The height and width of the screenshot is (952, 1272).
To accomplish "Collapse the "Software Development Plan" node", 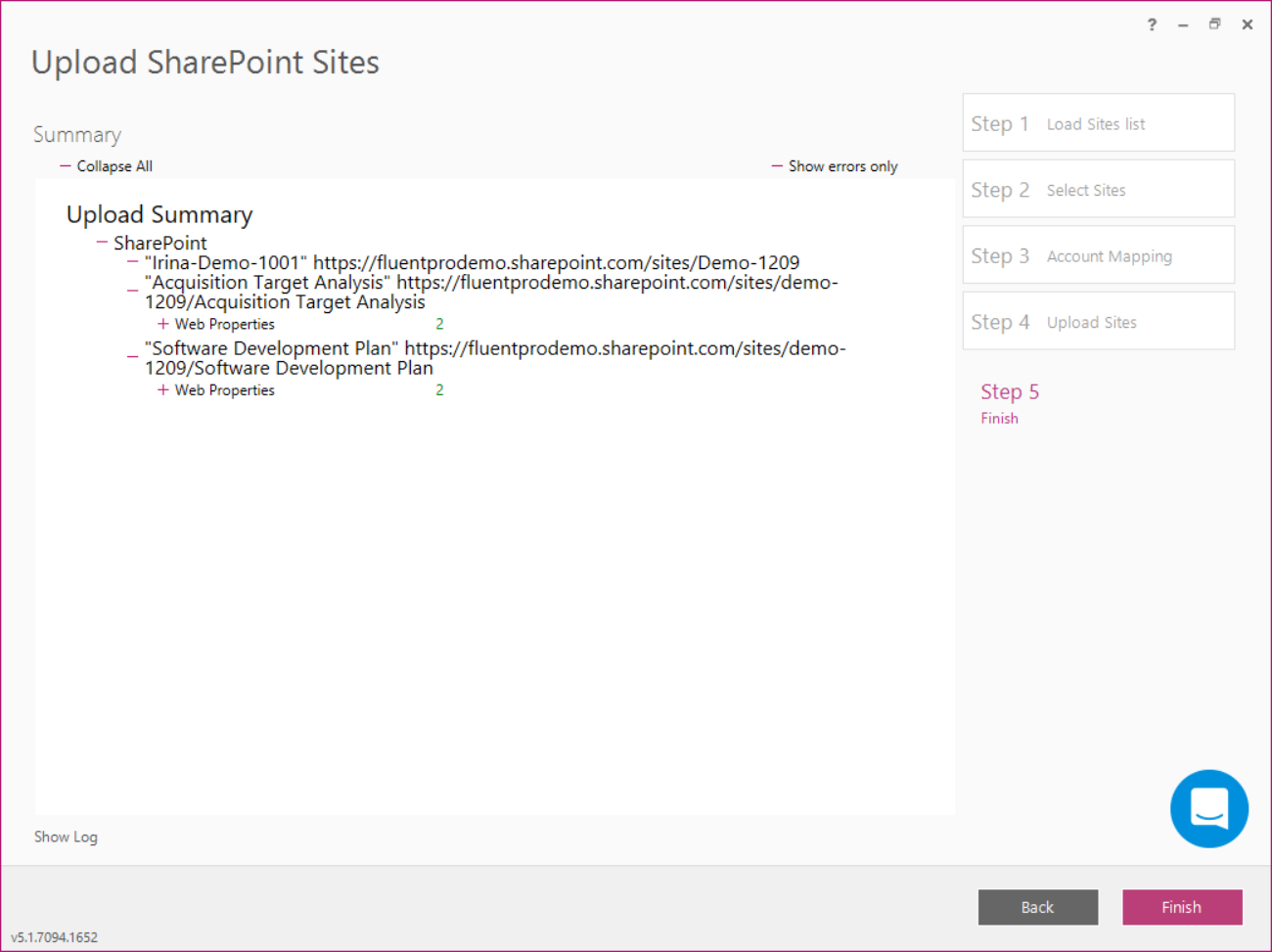I will click(132, 357).
